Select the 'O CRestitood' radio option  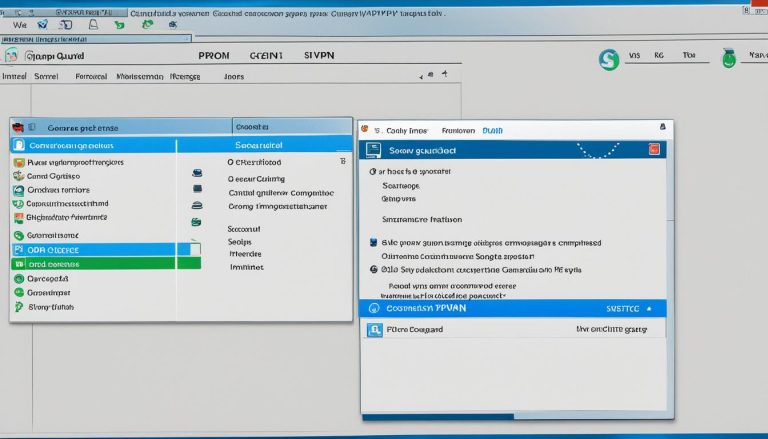coord(231,161)
